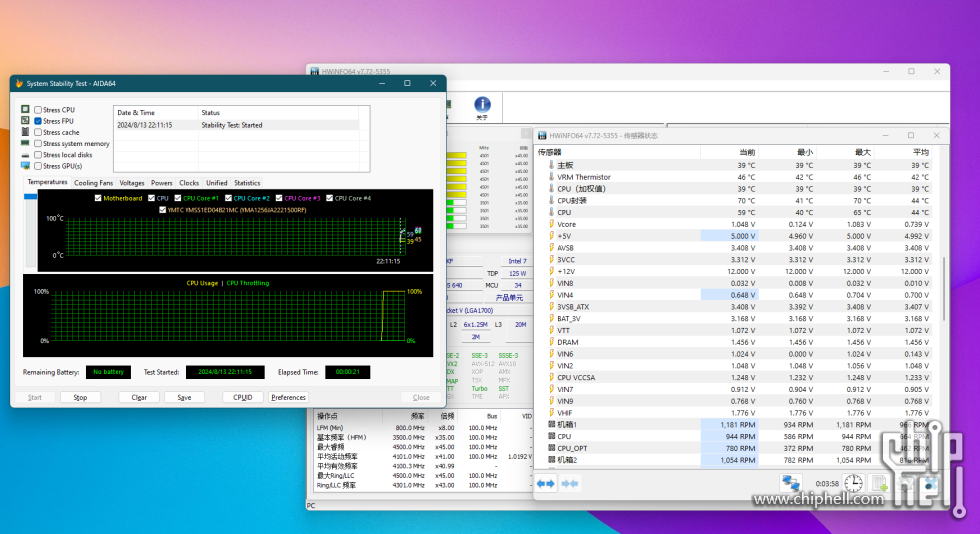980x534 pixels.
Task: Enable the Stress local disks checkbox
Action: [38, 154]
